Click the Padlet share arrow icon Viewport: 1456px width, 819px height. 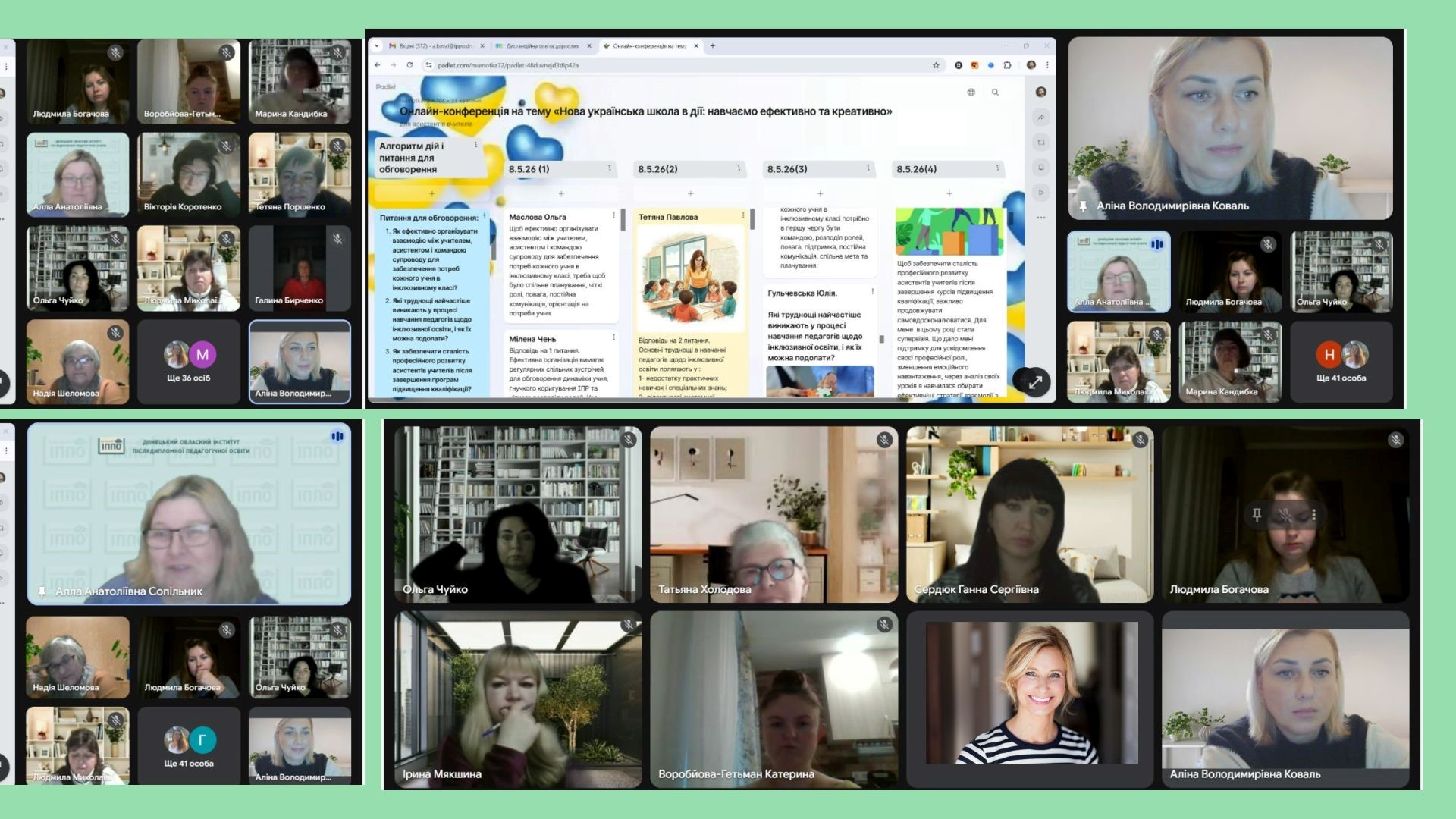click(x=1041, y=117)
